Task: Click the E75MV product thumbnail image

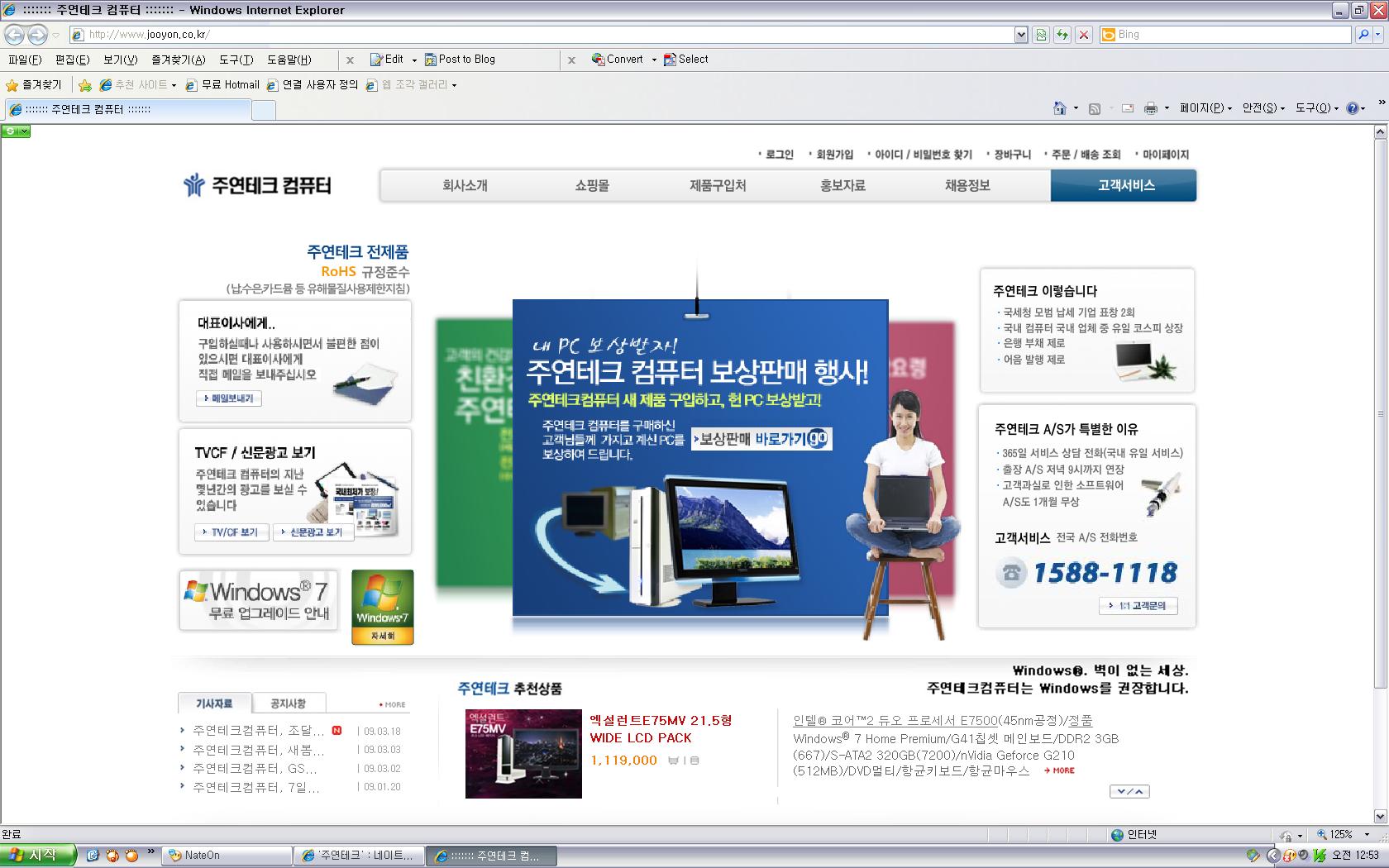Action: (x=523, y=753)
